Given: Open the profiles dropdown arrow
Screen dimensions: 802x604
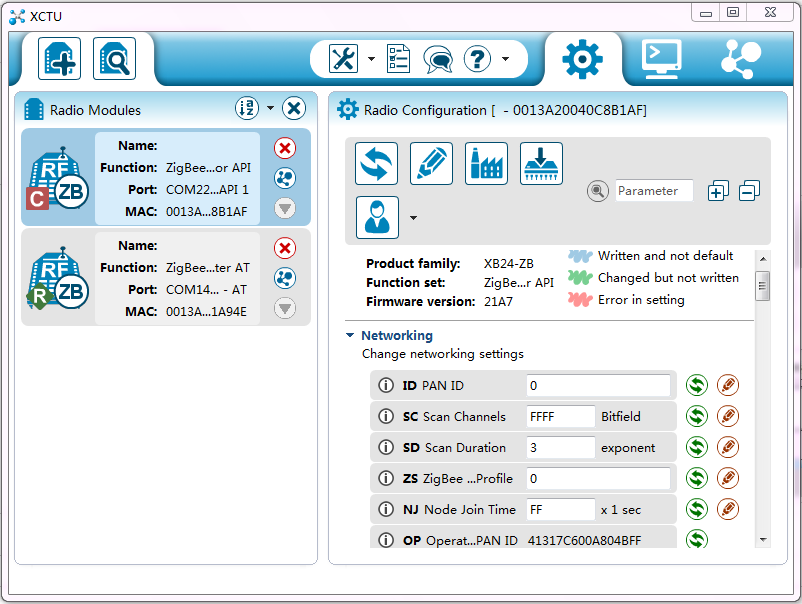Looking at the screenshot, I should [413, 218].
